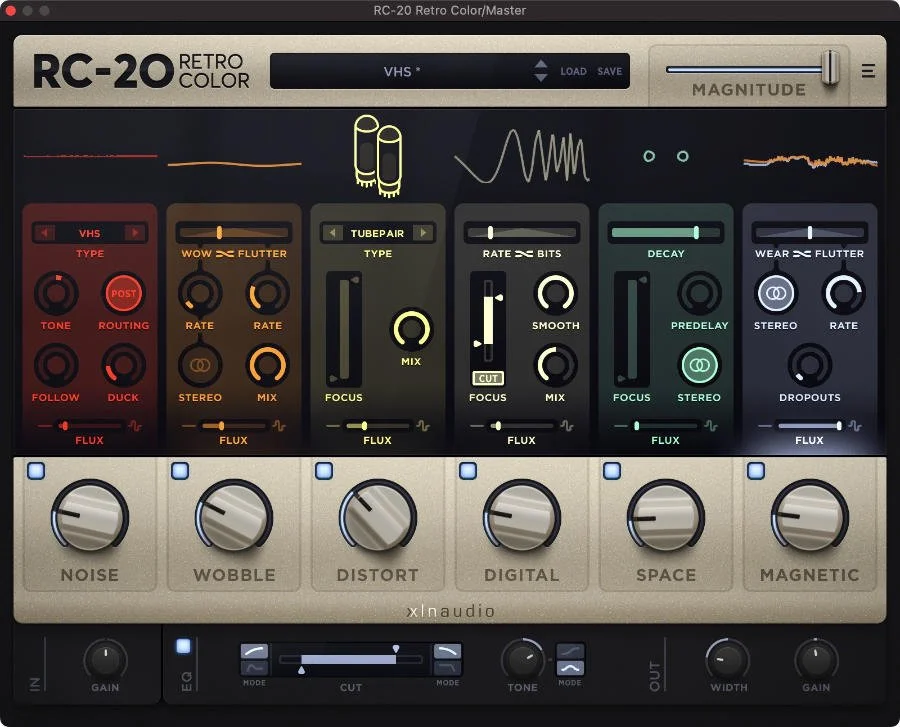The height and width of the screenshot is (727, 900).
Task: Click Noise DUCK knob
Action: click(123, 365)
